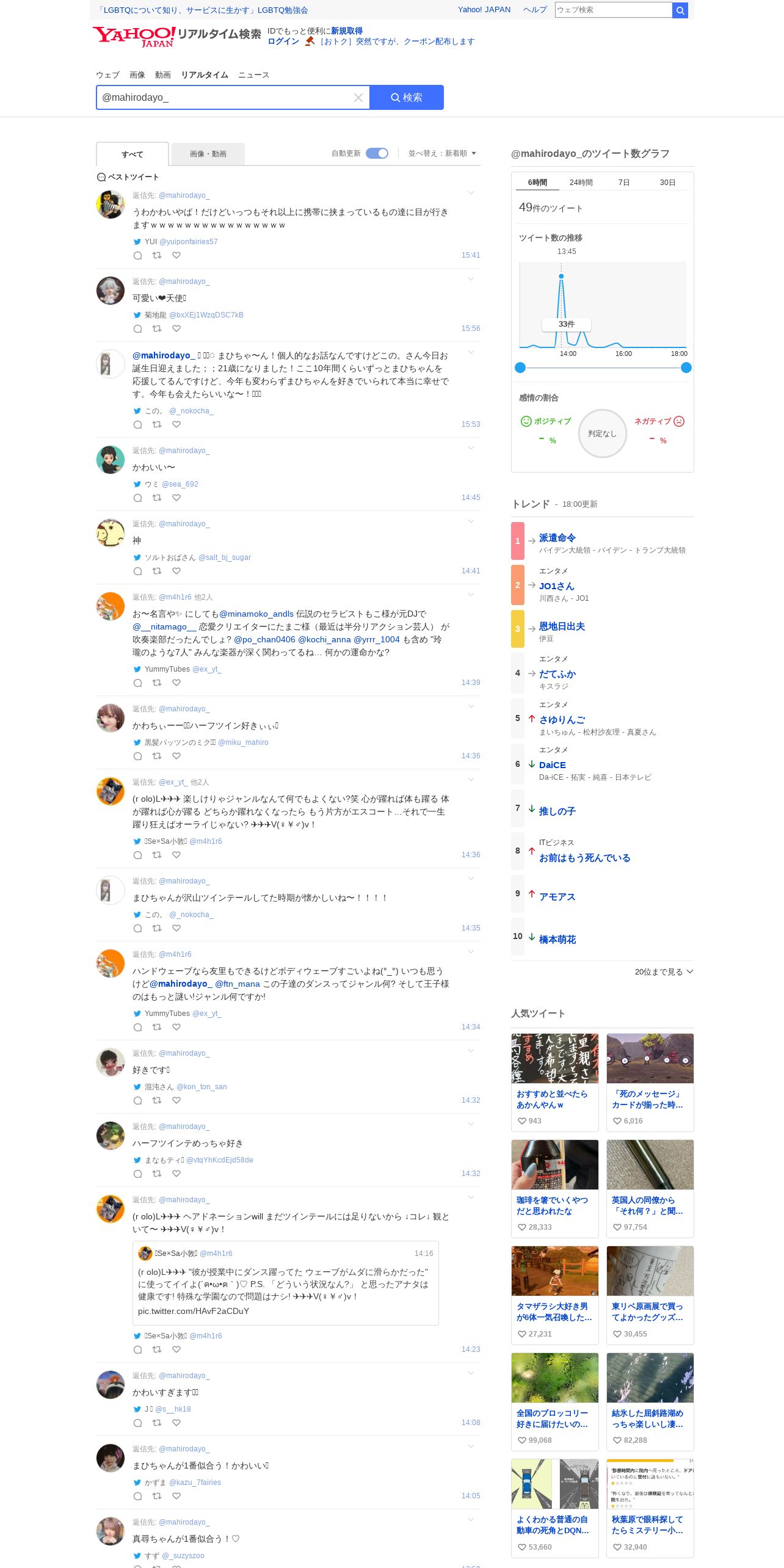Reply to the tweet by 黒髪パッツンのミク @miku_mahiro
The height and width of the screenshot is (1568, 784).
pos(138,756)
